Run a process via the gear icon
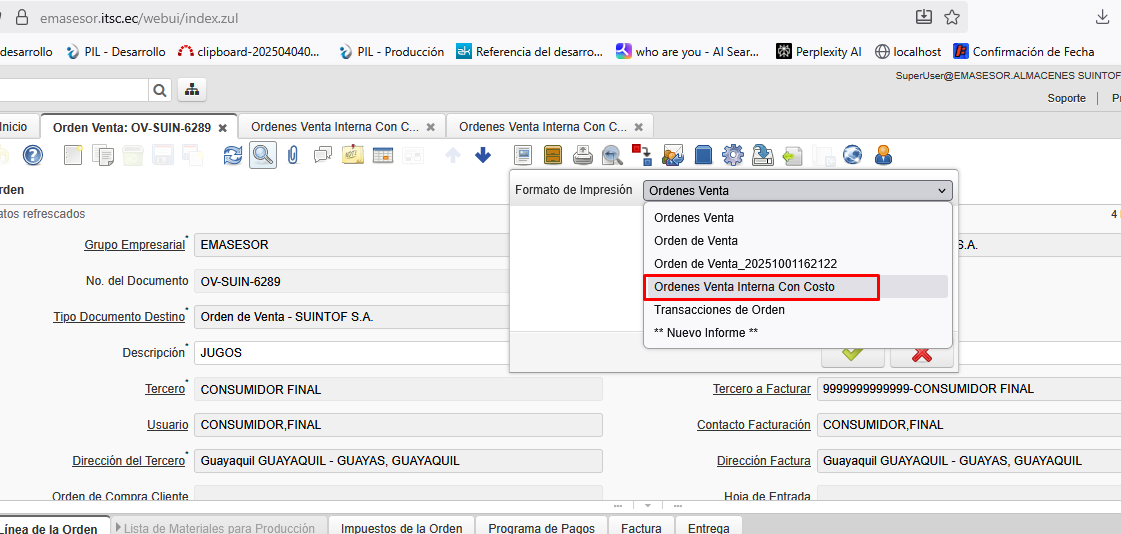Viewport: 1121px width, 534px height. (733, 155)
